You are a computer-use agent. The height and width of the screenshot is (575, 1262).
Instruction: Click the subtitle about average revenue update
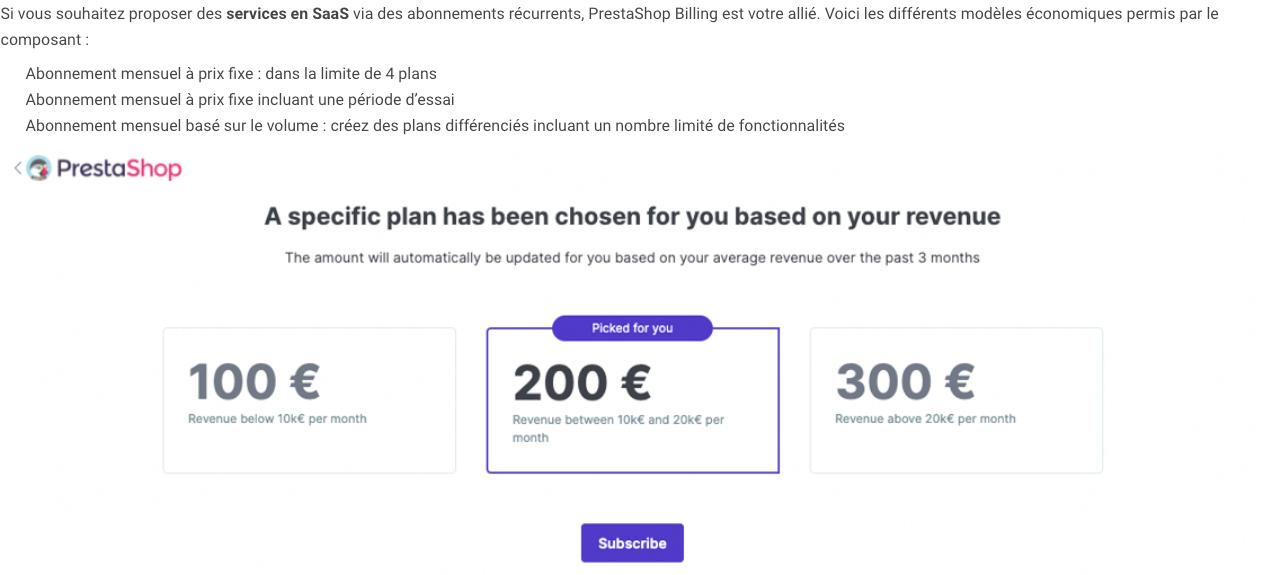tap(632, 258)
